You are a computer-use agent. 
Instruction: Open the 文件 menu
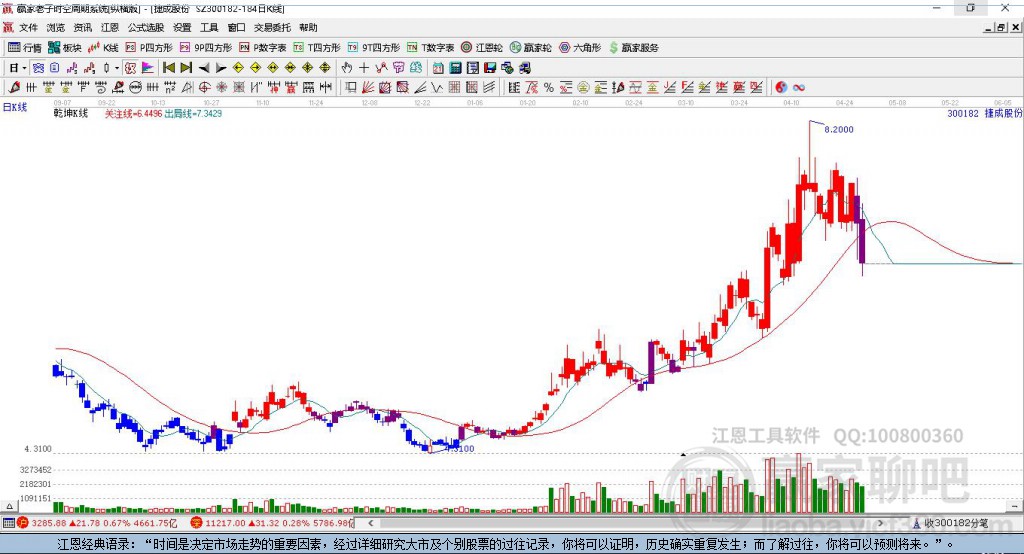tap(28, 27)
